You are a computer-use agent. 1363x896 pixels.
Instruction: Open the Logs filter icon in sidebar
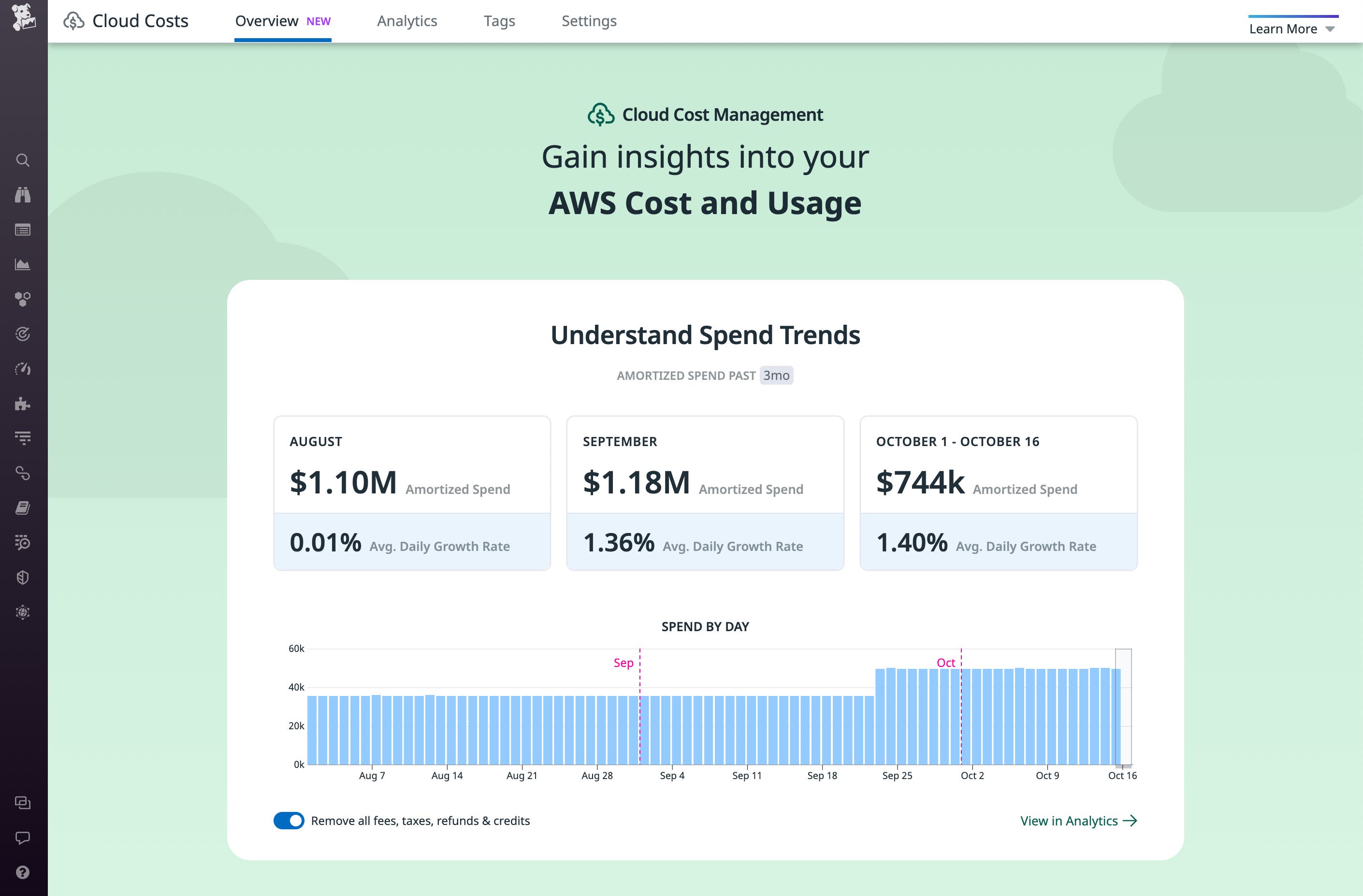pyautogui.click(x=23, y=438)
